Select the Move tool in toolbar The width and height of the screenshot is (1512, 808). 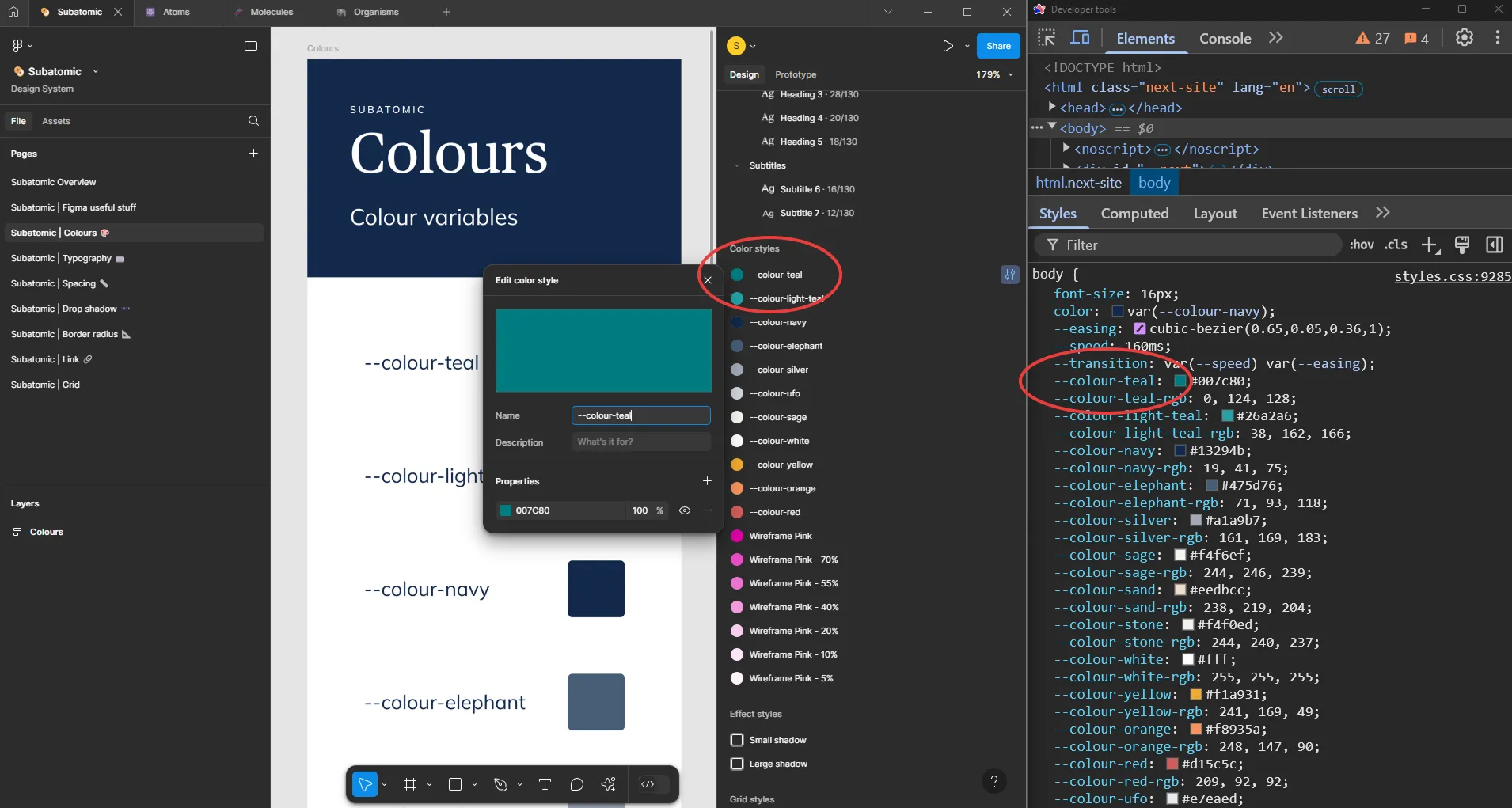tap(365, 784)
